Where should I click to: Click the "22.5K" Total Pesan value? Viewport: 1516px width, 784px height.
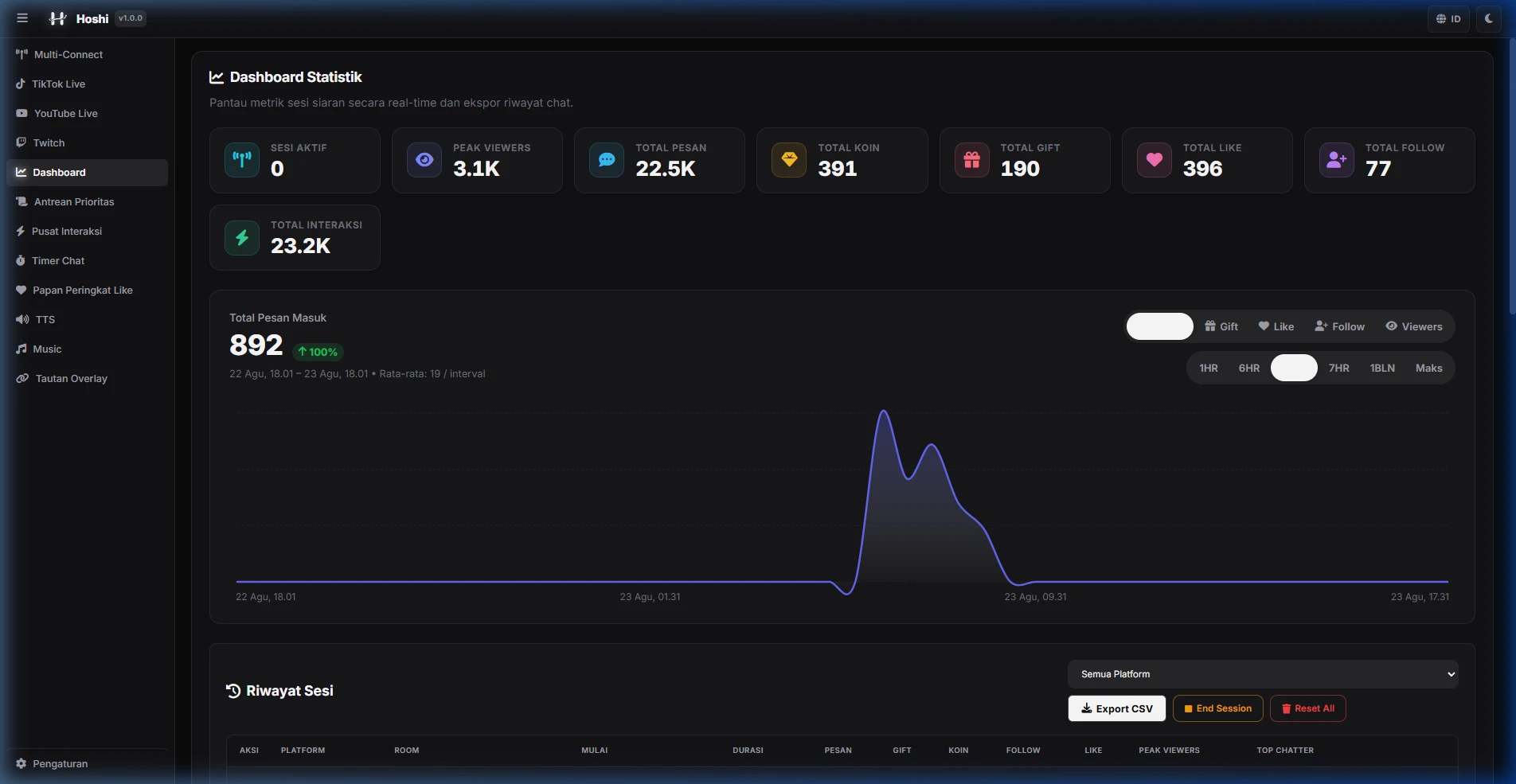tap(666, 169)
